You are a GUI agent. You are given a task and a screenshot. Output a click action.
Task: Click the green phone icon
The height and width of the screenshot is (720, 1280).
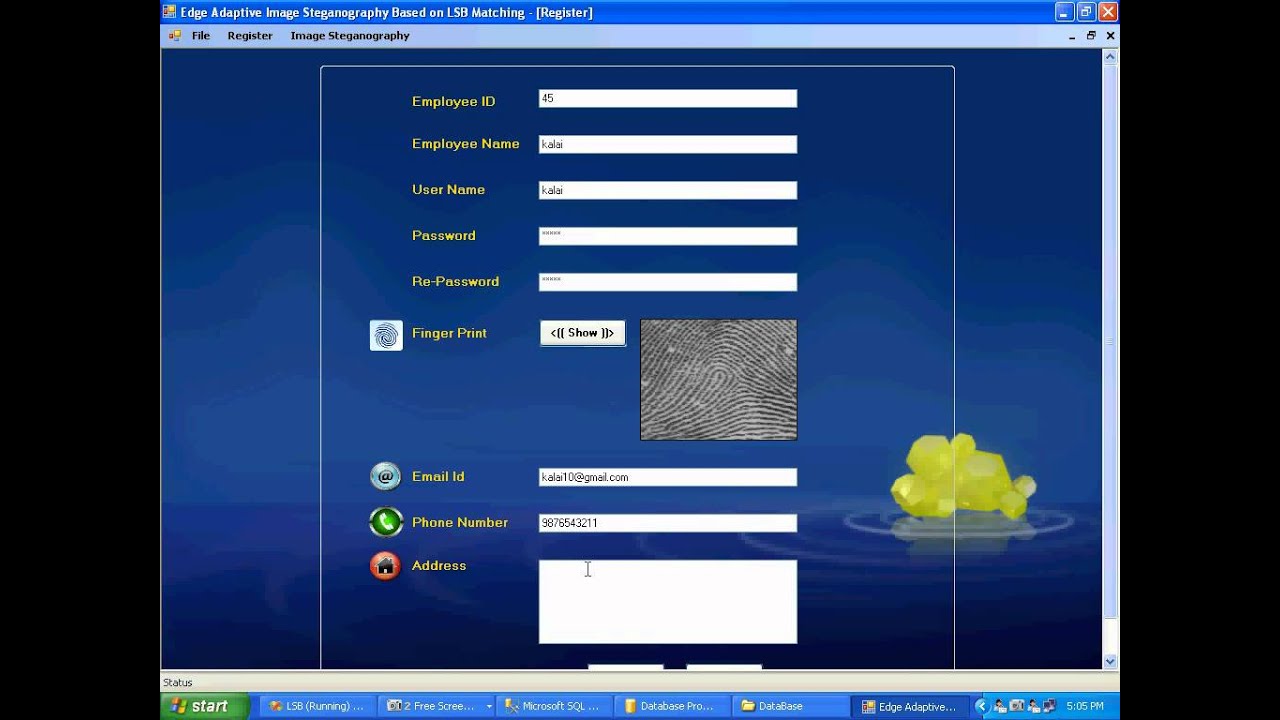[385, 522]
